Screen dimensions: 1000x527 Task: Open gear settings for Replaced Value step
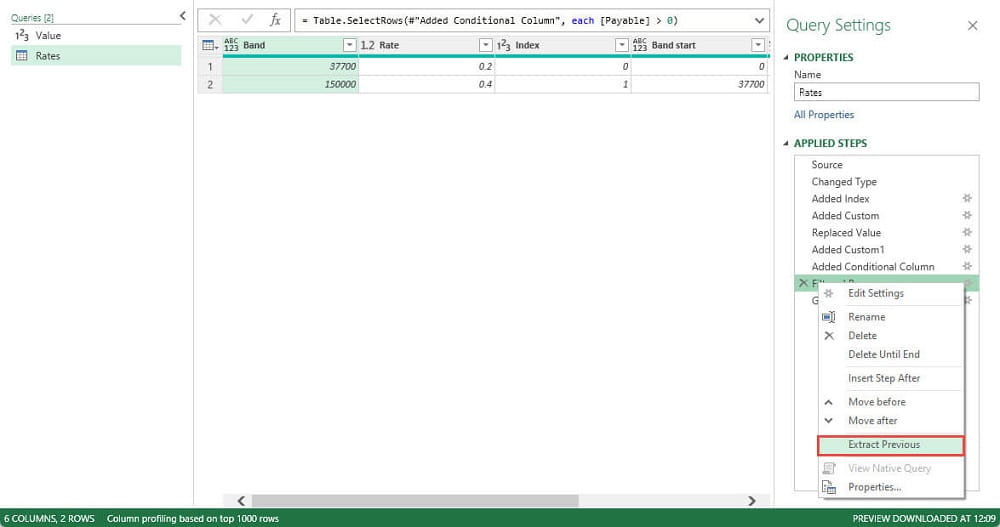point(966,233)
